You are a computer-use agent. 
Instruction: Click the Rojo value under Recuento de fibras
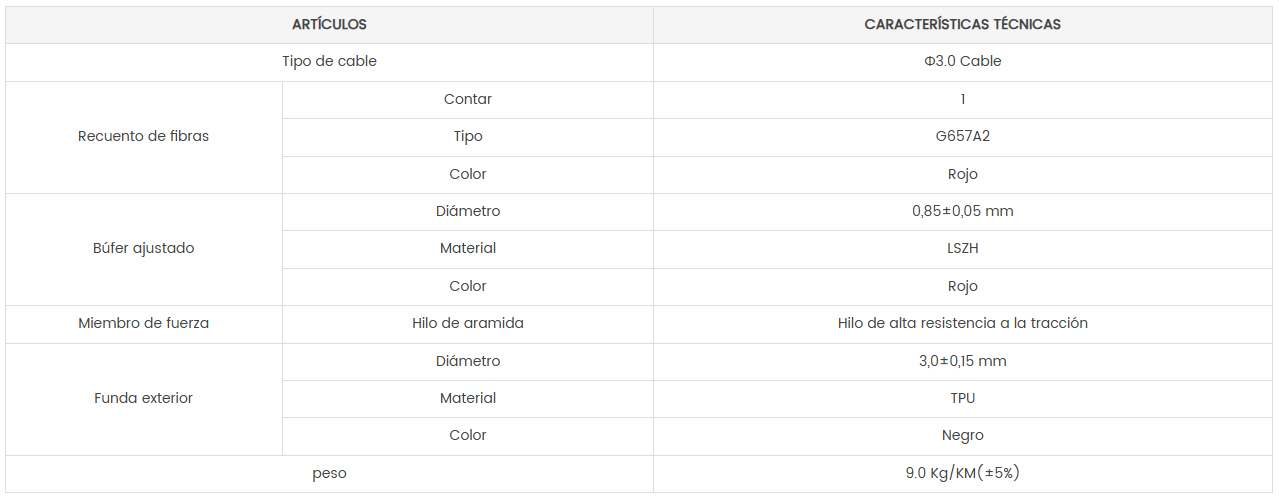(963, 174)
